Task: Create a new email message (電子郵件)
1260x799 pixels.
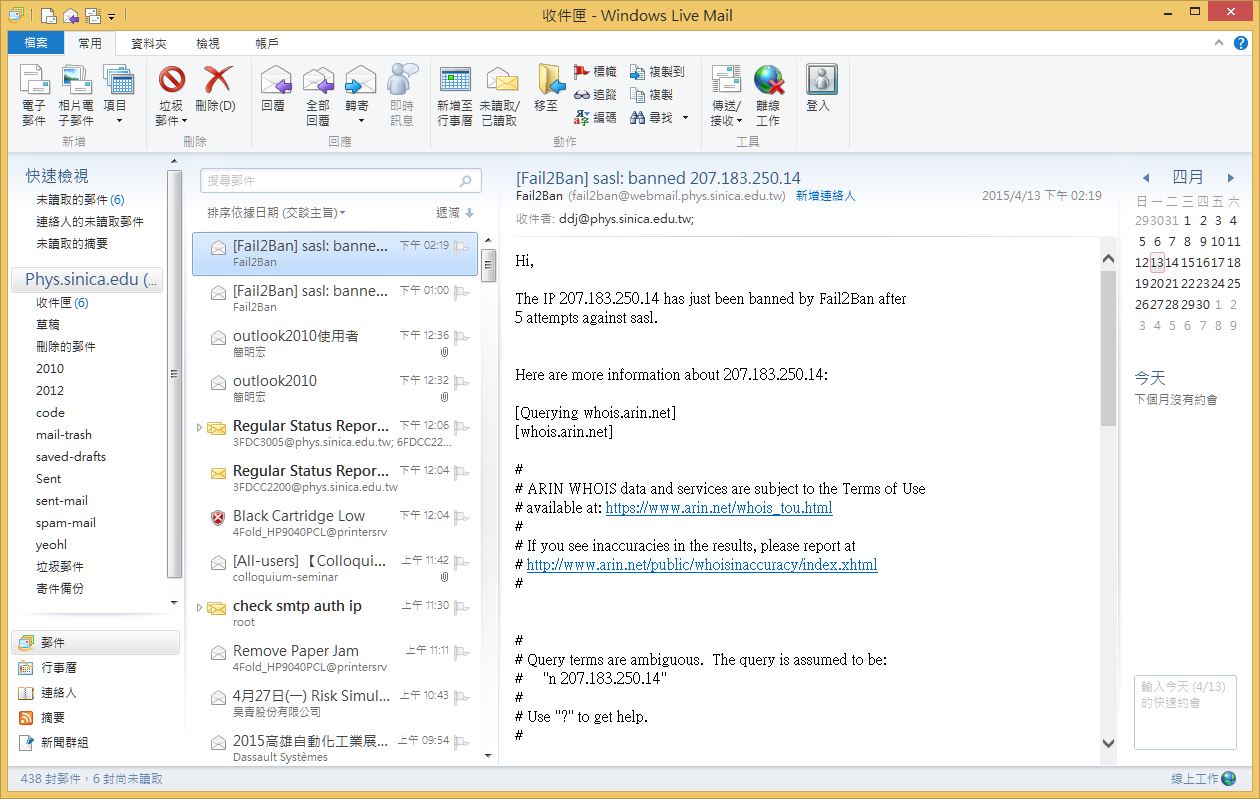Action: tap(34, 95)
